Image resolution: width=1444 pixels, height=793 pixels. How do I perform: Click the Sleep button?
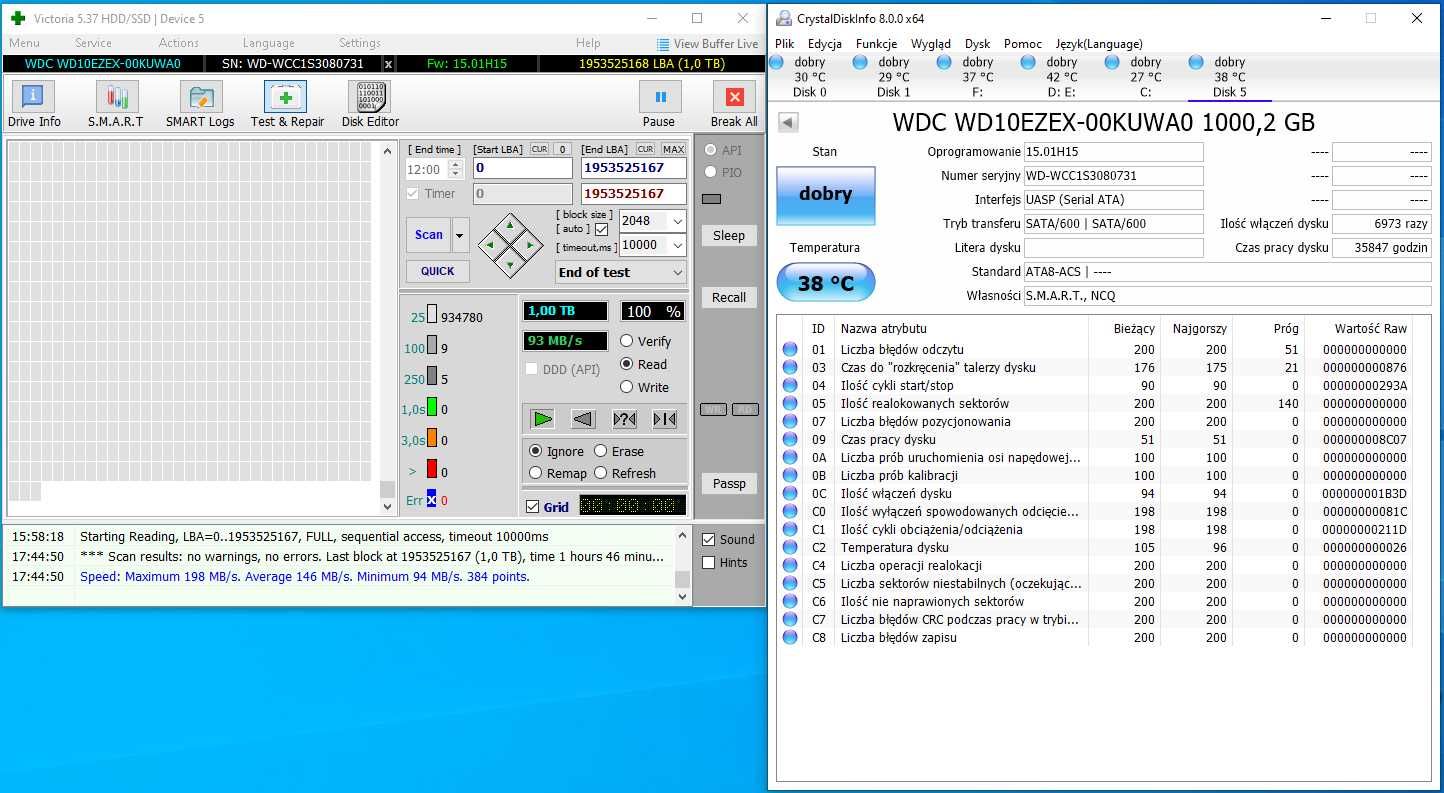click(728, 236)
